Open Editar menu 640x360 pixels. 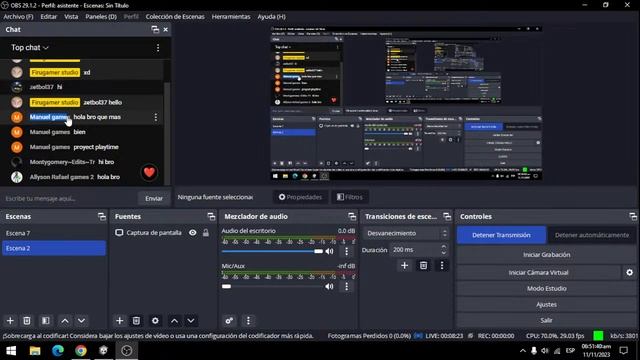49,17
